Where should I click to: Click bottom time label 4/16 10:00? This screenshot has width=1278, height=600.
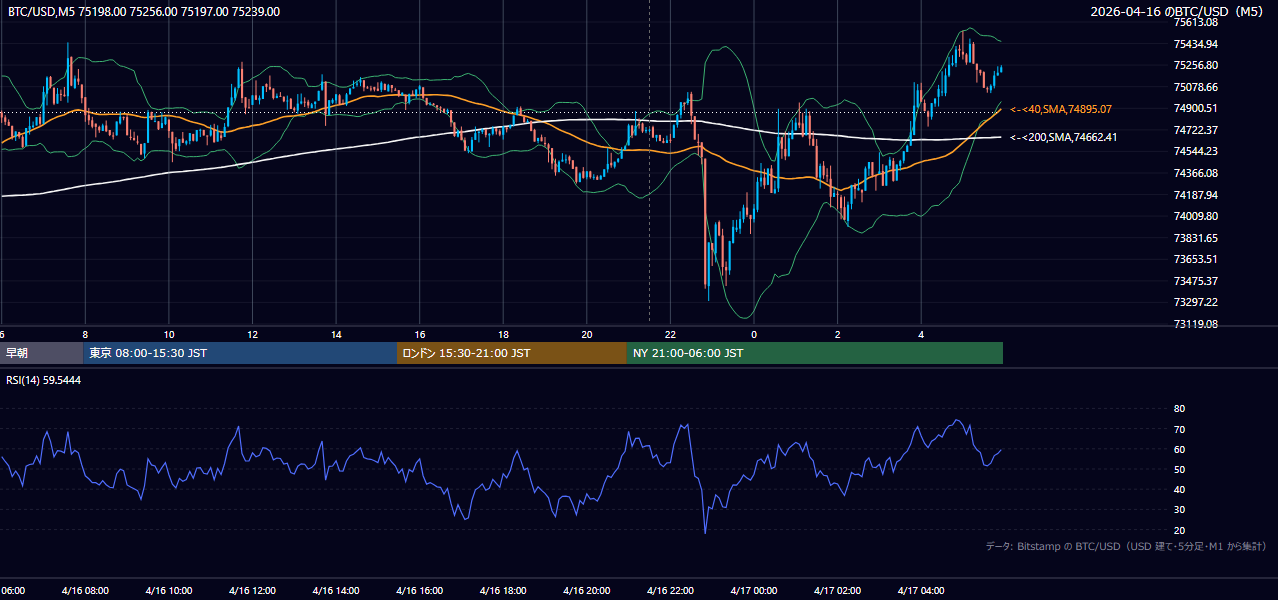pos(168,591)
